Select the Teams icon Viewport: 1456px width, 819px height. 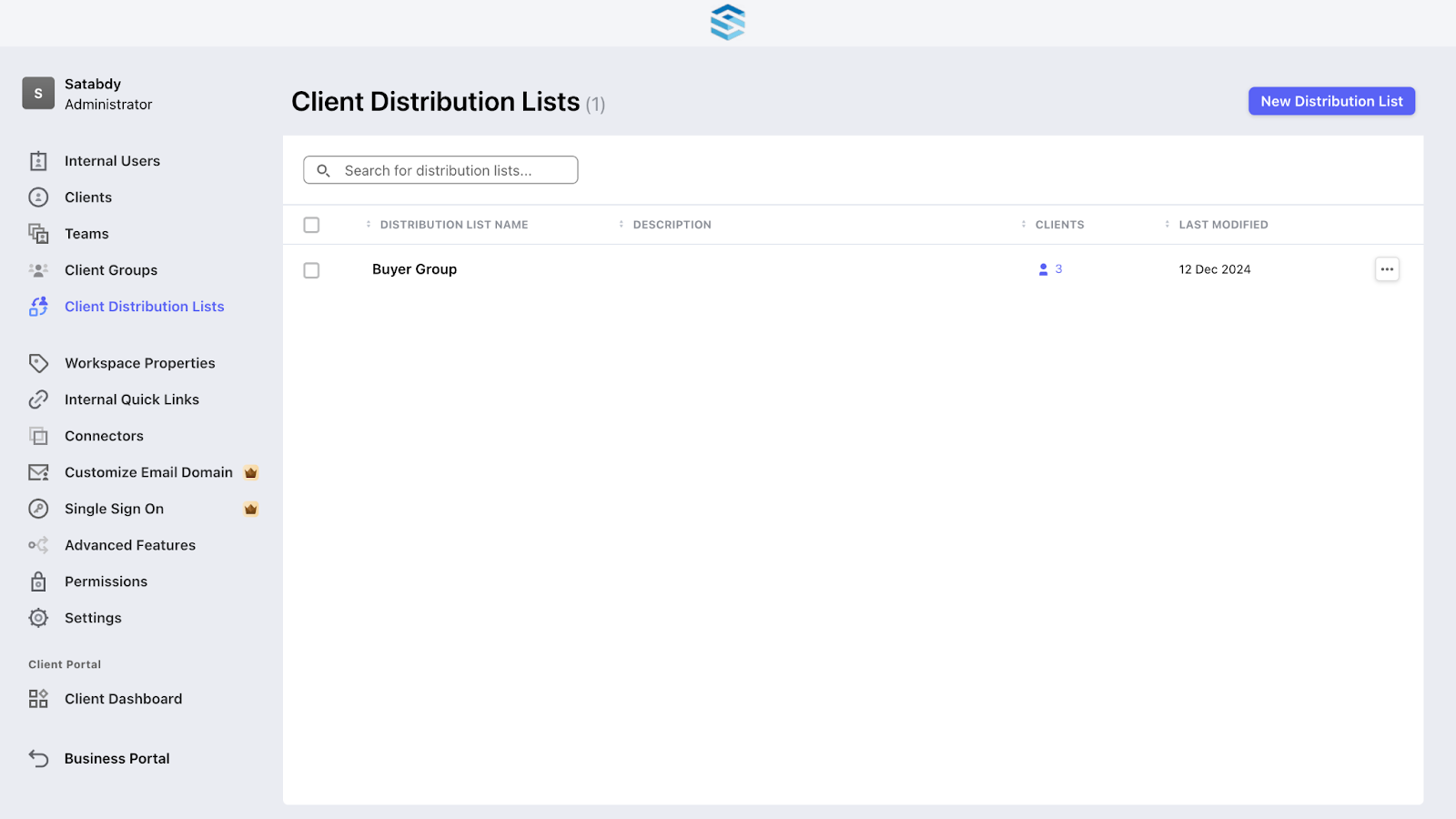(x=38, y=234)
